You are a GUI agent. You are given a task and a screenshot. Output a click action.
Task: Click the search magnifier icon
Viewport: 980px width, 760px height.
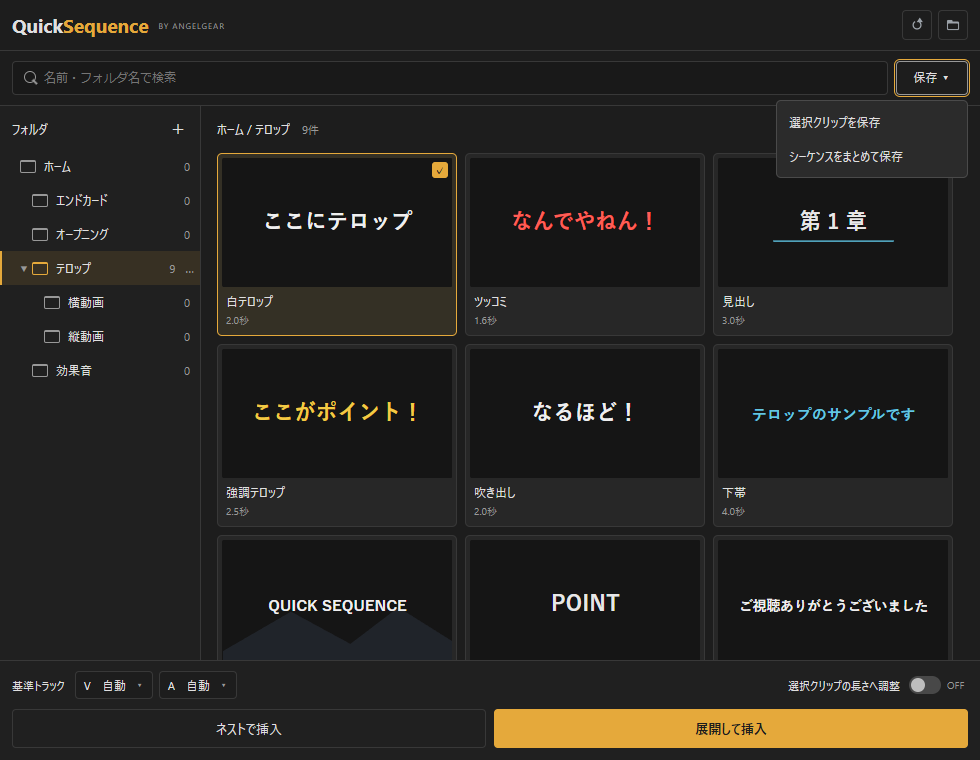pyautogui.click(x=31, y=78)
